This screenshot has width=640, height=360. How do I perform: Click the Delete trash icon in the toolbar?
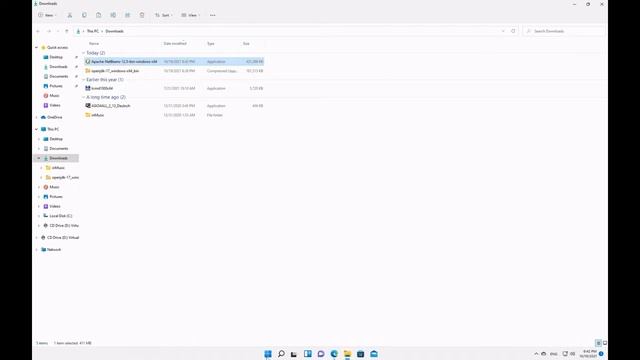coord(142,15)
